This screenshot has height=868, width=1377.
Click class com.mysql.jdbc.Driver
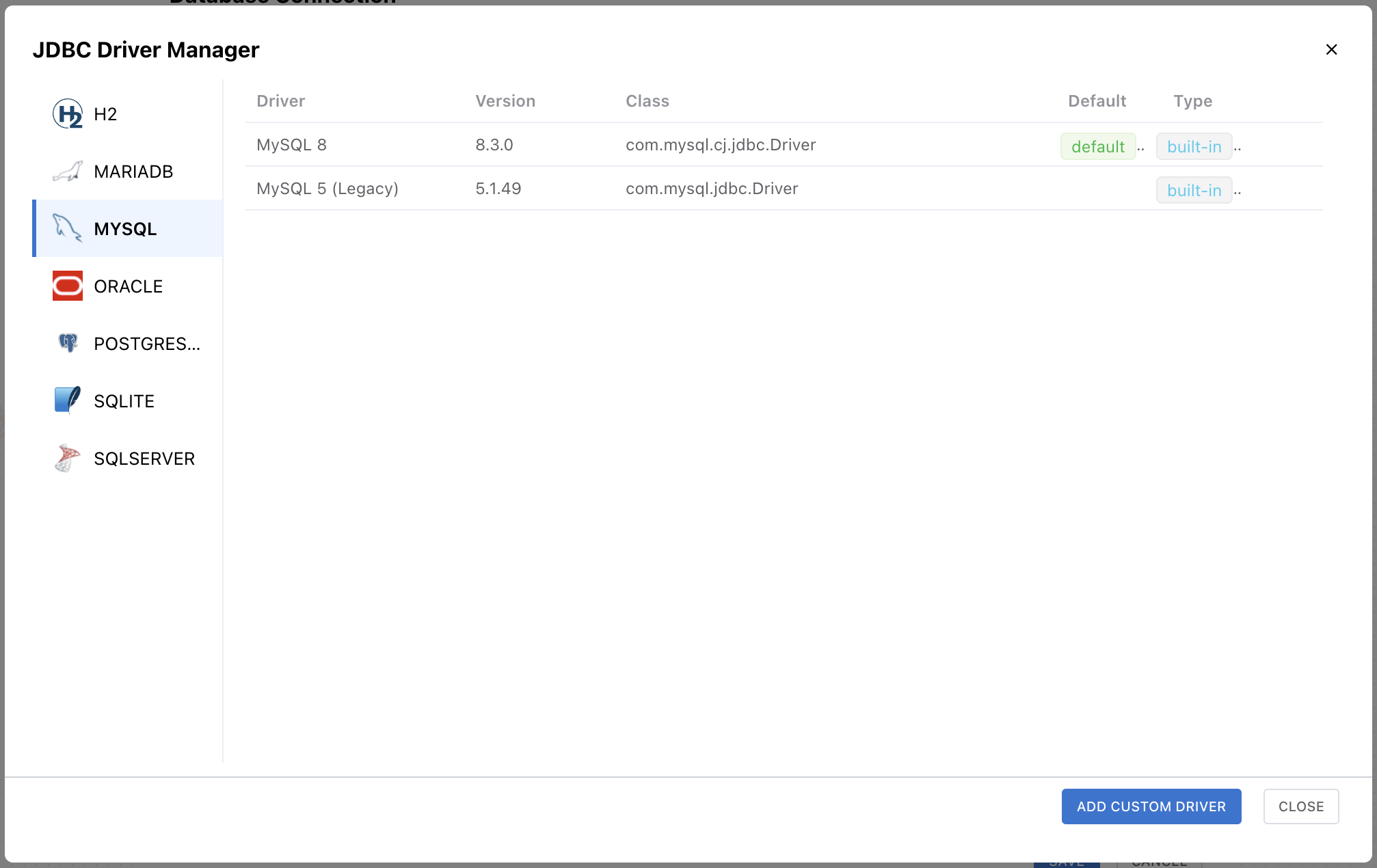pos(712,189)
